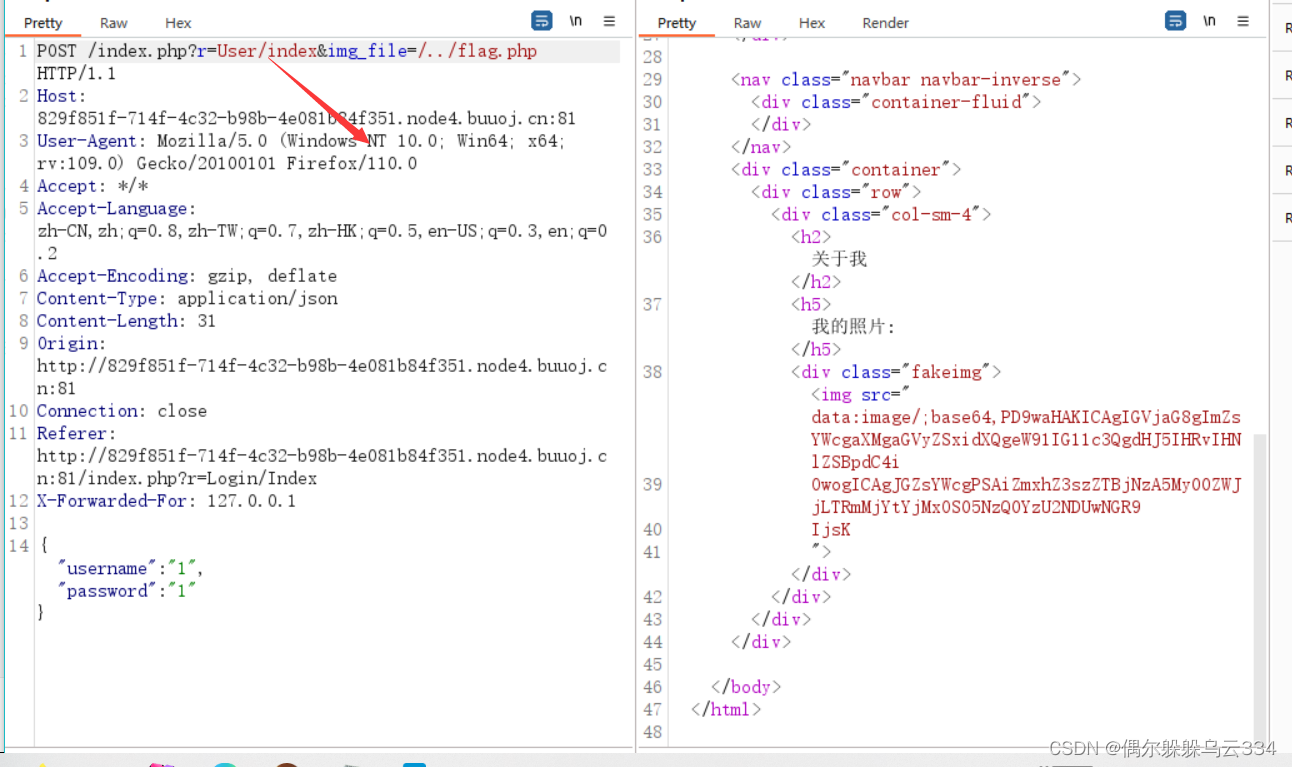Click the Accept-Language header name
This screenshot has height=767, width=1292.
117,209
